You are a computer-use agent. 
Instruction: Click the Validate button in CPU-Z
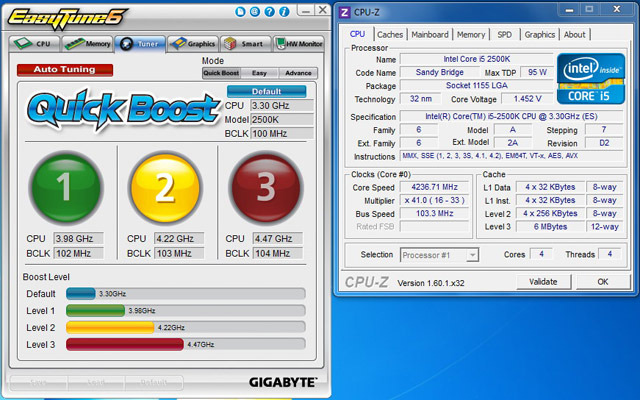543,282
